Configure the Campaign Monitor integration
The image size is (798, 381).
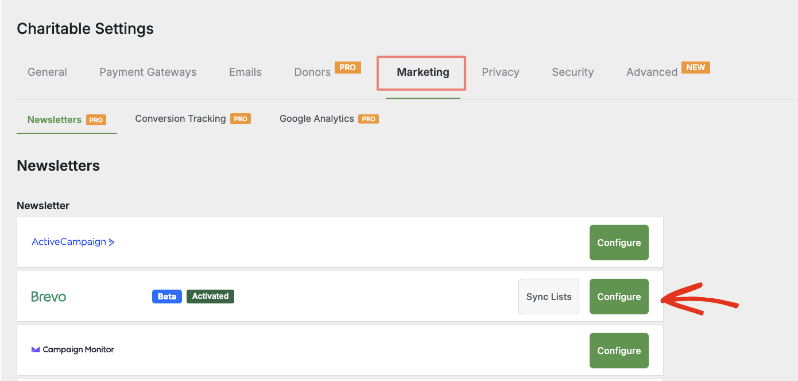coord(619,350)
